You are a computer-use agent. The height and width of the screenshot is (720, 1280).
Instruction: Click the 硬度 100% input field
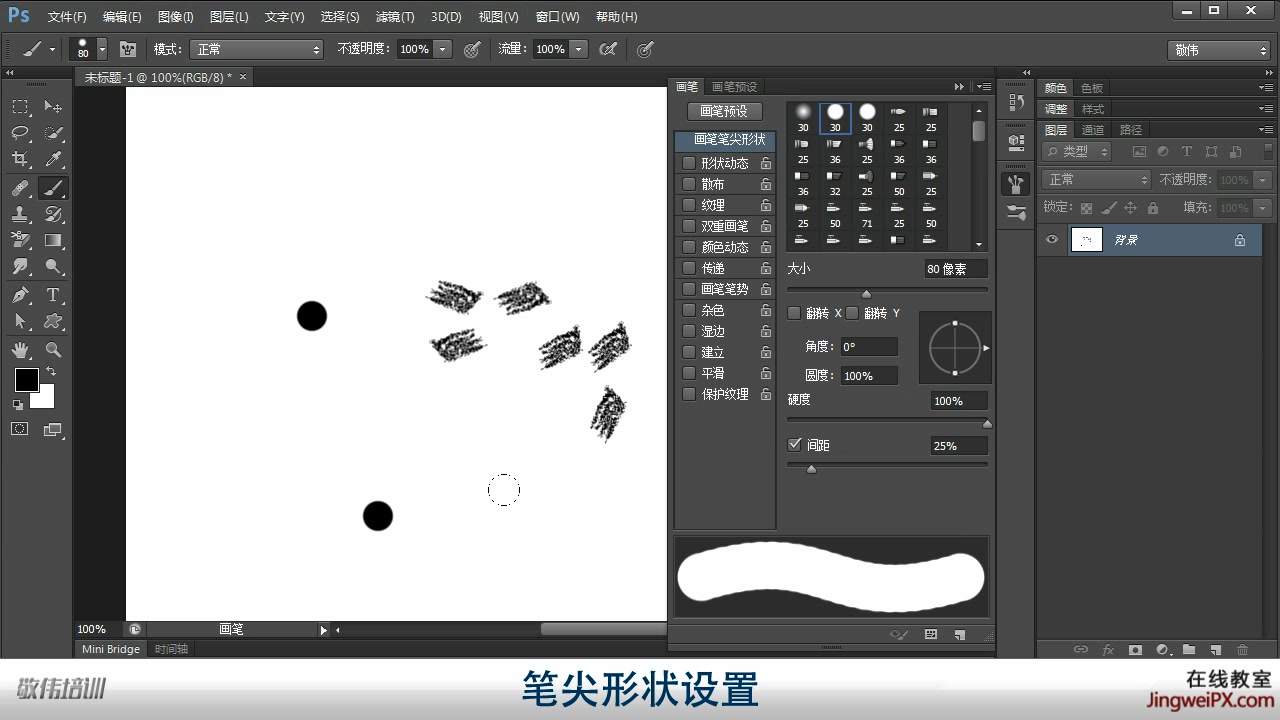[x=958, y=401]
